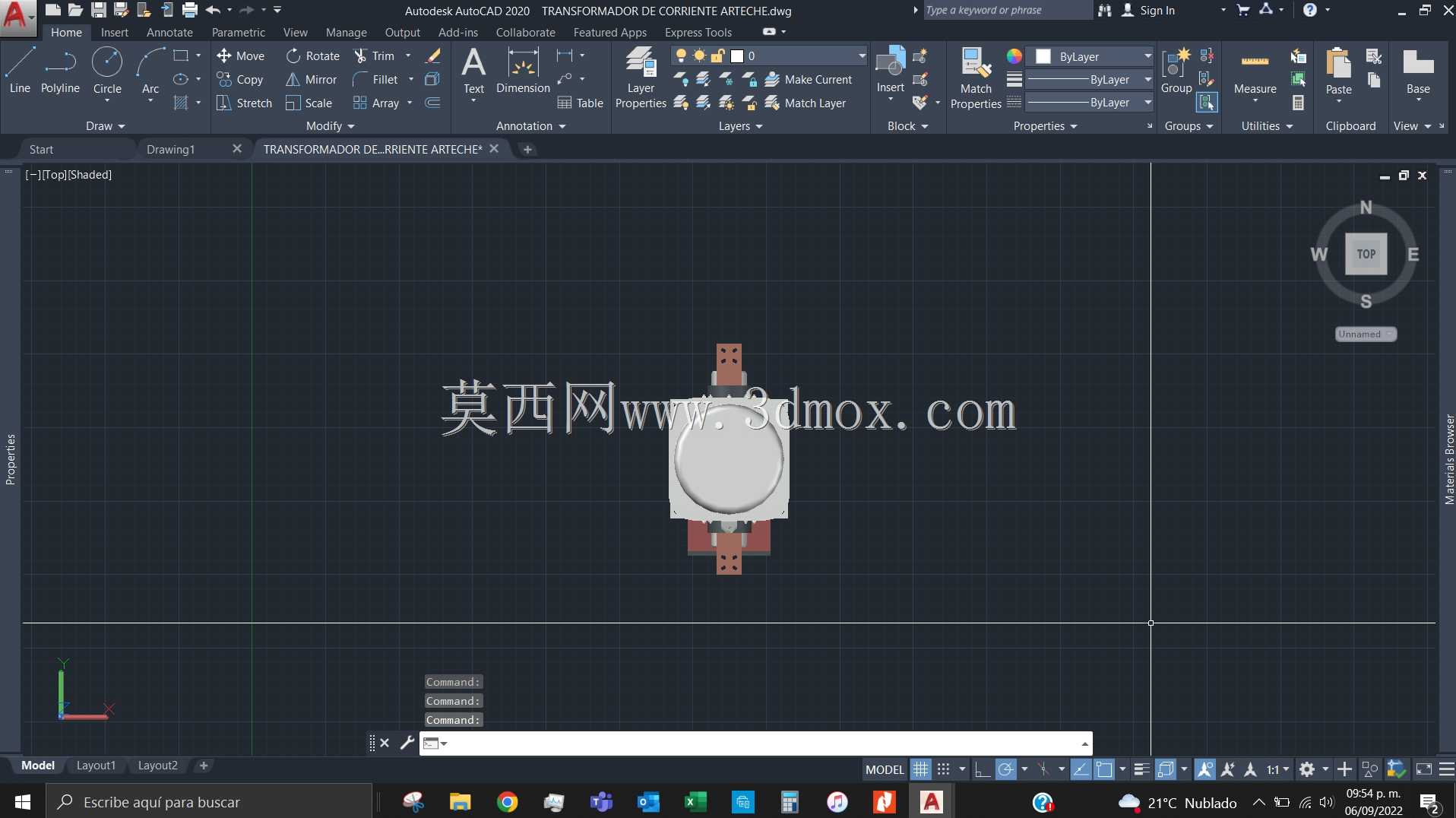This screenshot has height=818, width=1456.
Task: Click Match Layer tool
Action: (806, 103)
